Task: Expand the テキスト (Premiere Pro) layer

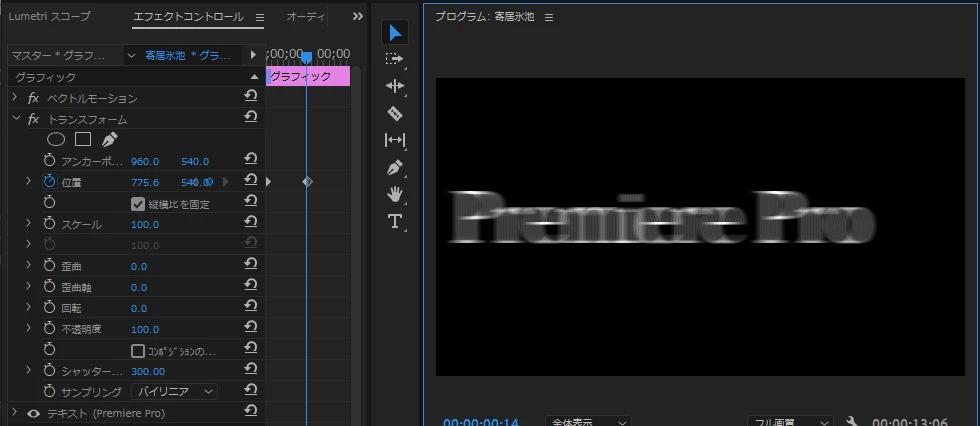Action: (16, 413)
